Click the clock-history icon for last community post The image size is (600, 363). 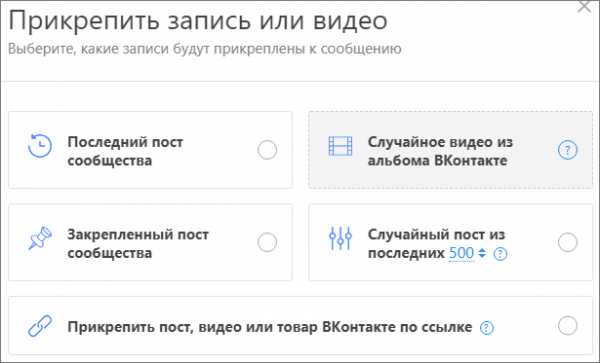[x=40, y=146]
